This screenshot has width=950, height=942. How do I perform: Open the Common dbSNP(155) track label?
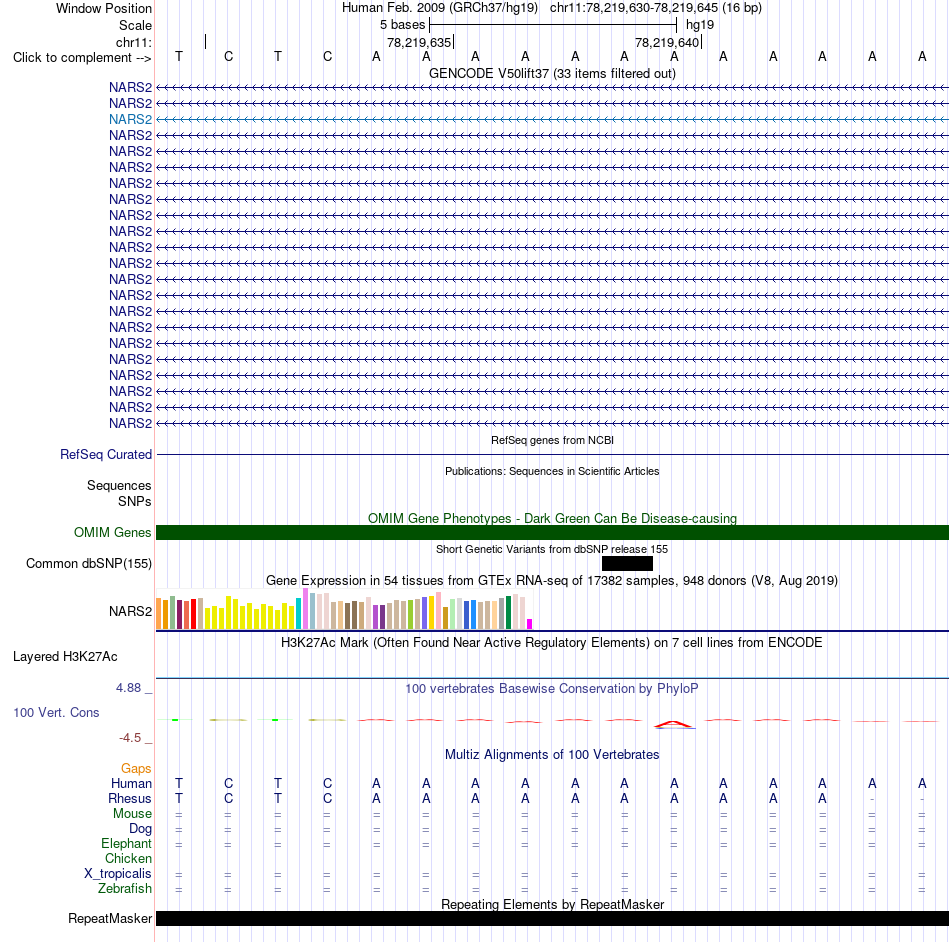(89, 563)
